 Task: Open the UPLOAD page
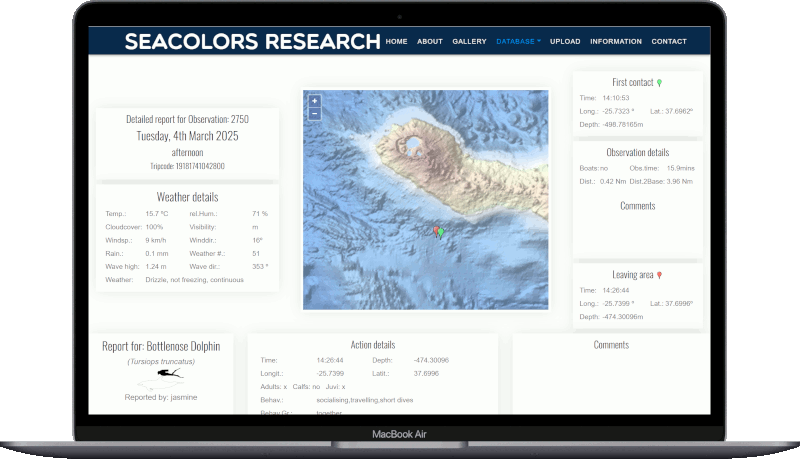click(565, 41)
